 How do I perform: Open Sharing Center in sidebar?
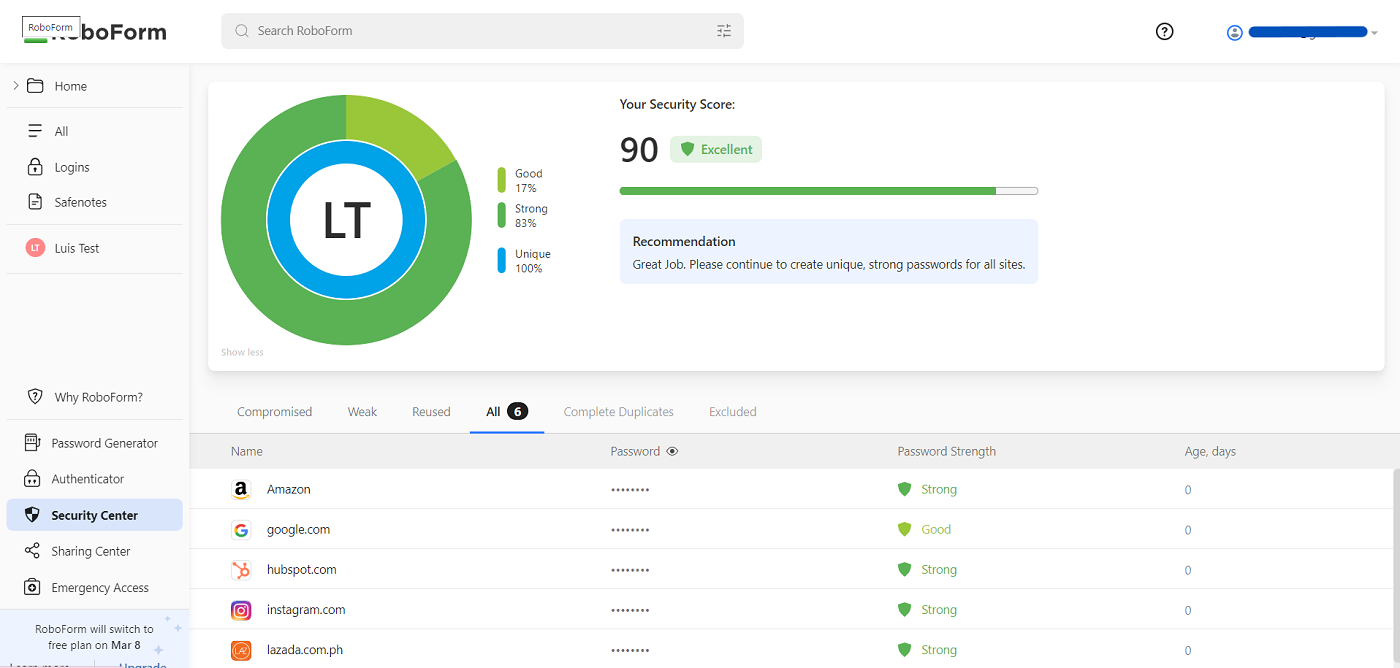pos(91,551)
